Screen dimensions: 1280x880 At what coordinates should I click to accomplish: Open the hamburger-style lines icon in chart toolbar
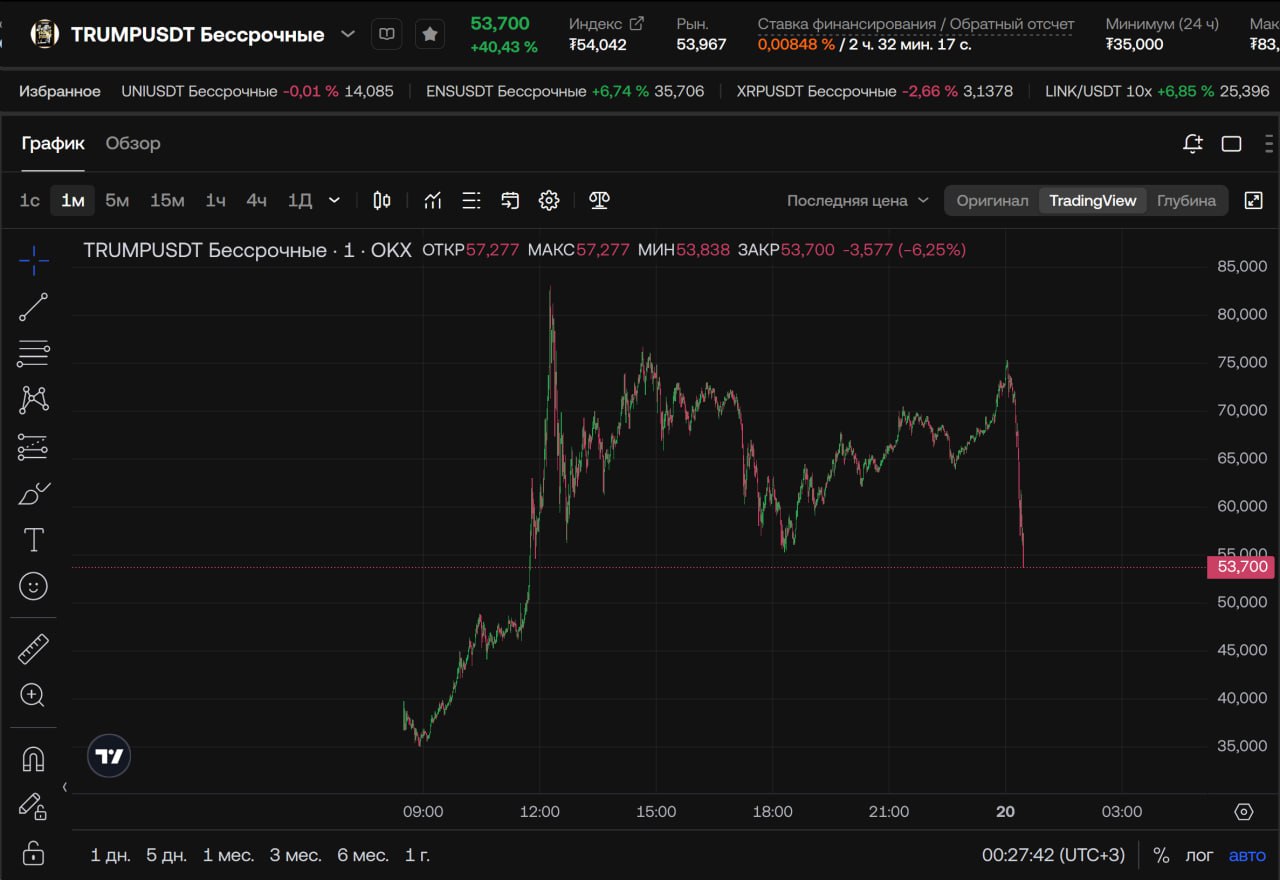tap(471, 200)
